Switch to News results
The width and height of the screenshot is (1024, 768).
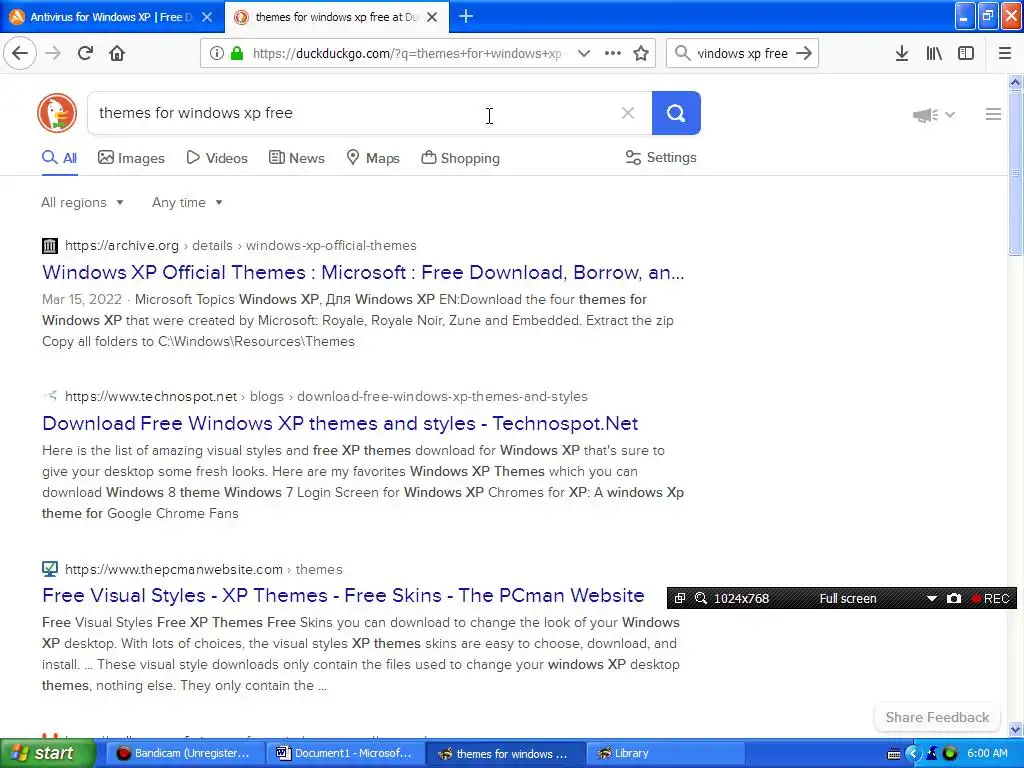click(297, 158)
